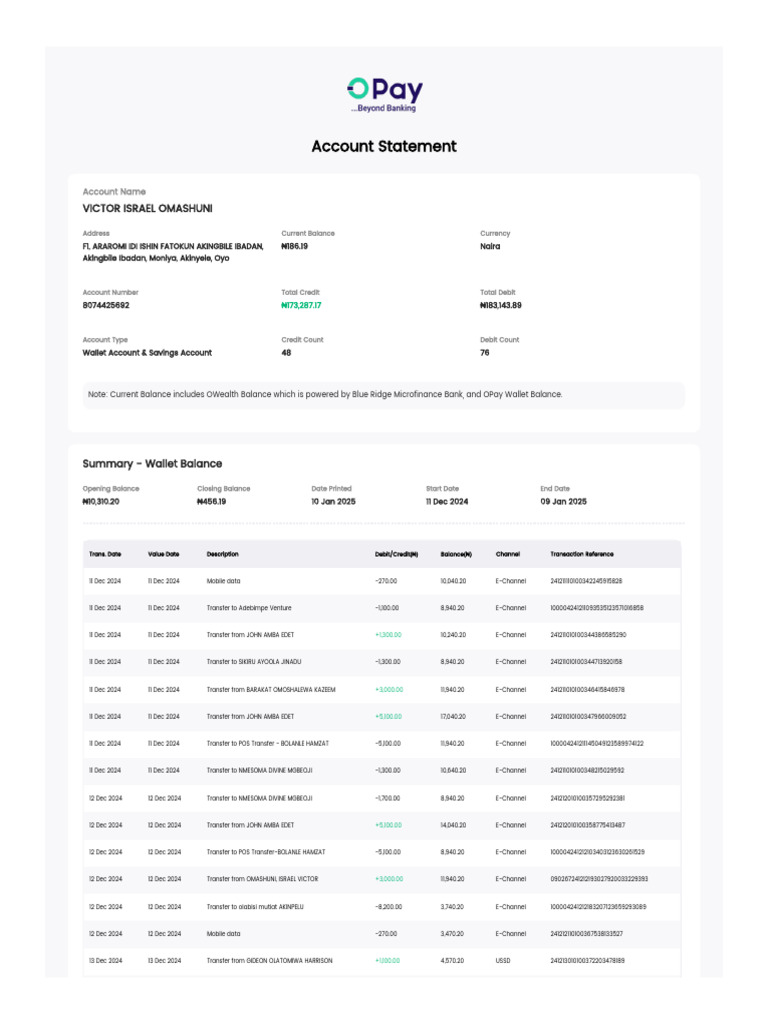
Task: Click the Opening Balance amount
Action: pyautogui.click(x=101, y=501)
